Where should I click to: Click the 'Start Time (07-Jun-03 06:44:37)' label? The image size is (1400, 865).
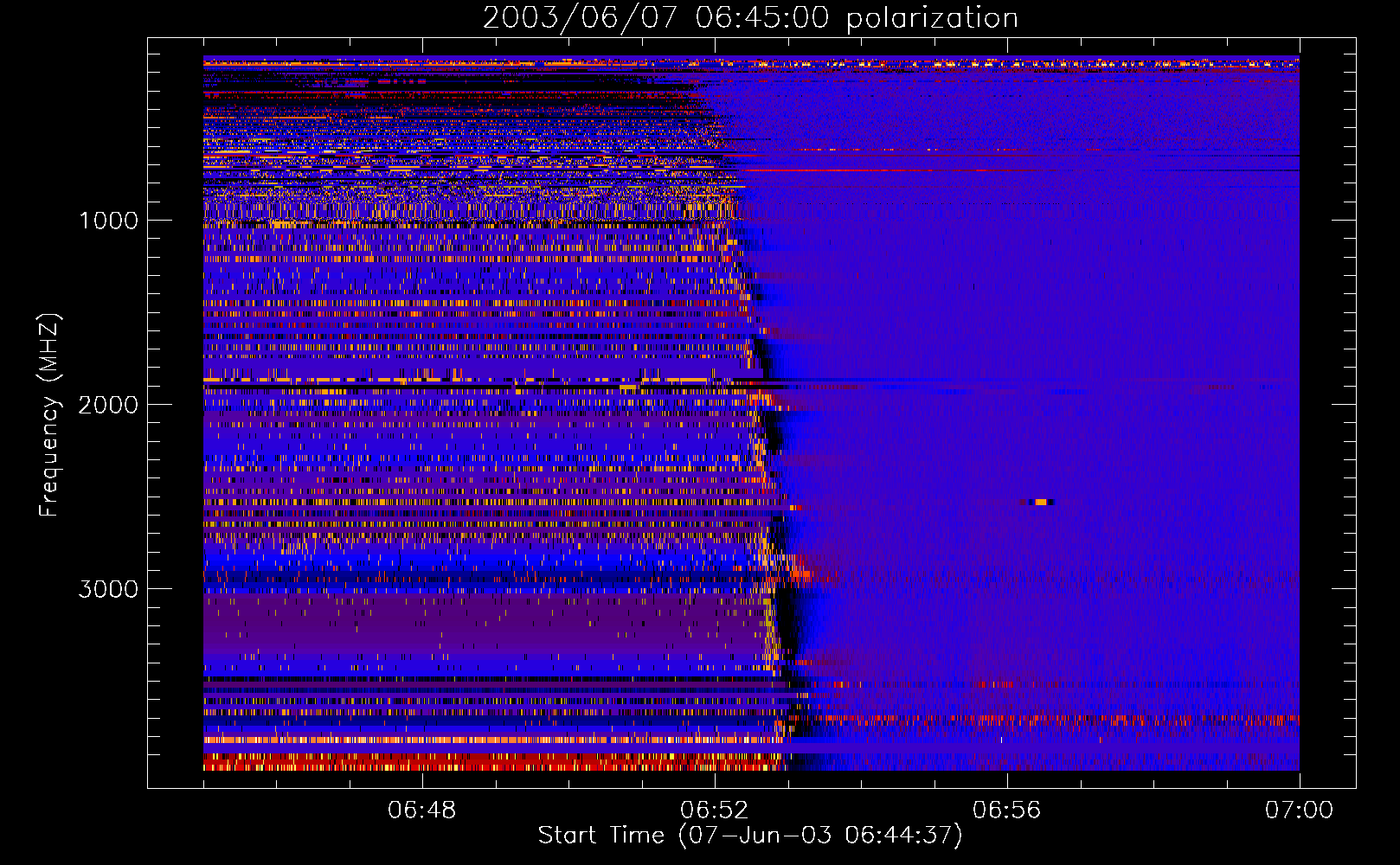point(750,836)
